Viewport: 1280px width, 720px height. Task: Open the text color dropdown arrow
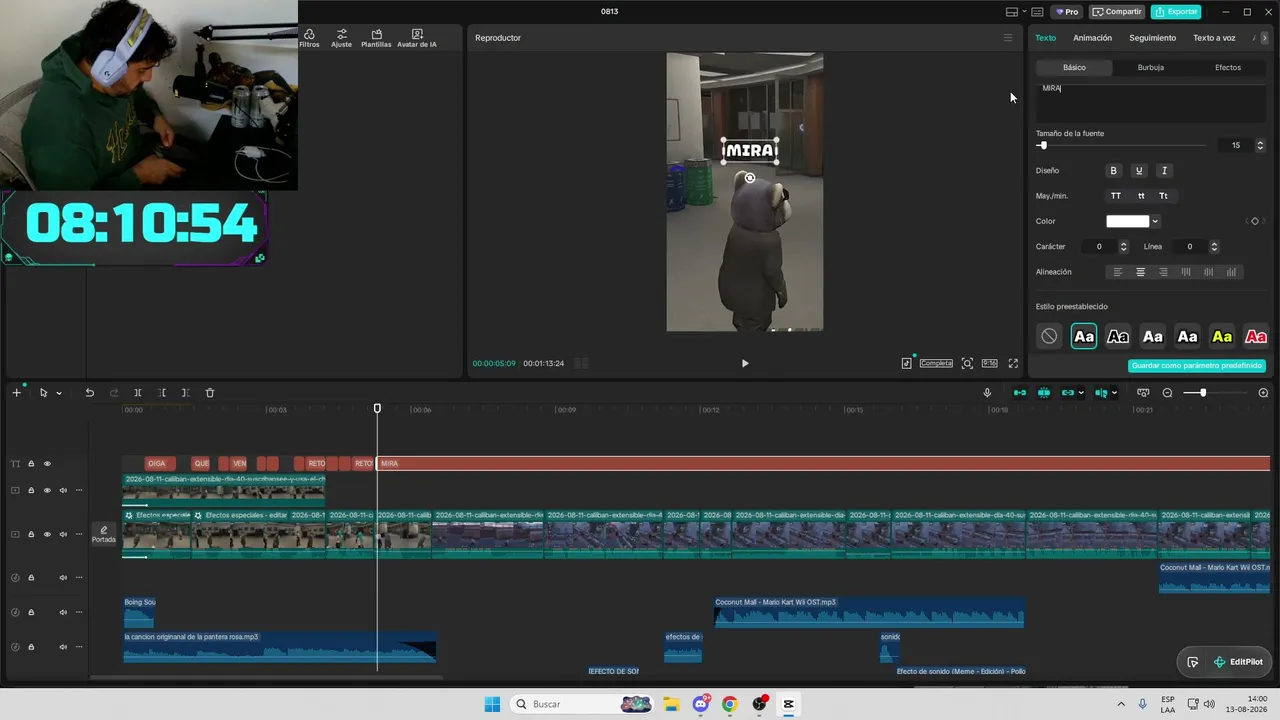(x=1155, y=221)
